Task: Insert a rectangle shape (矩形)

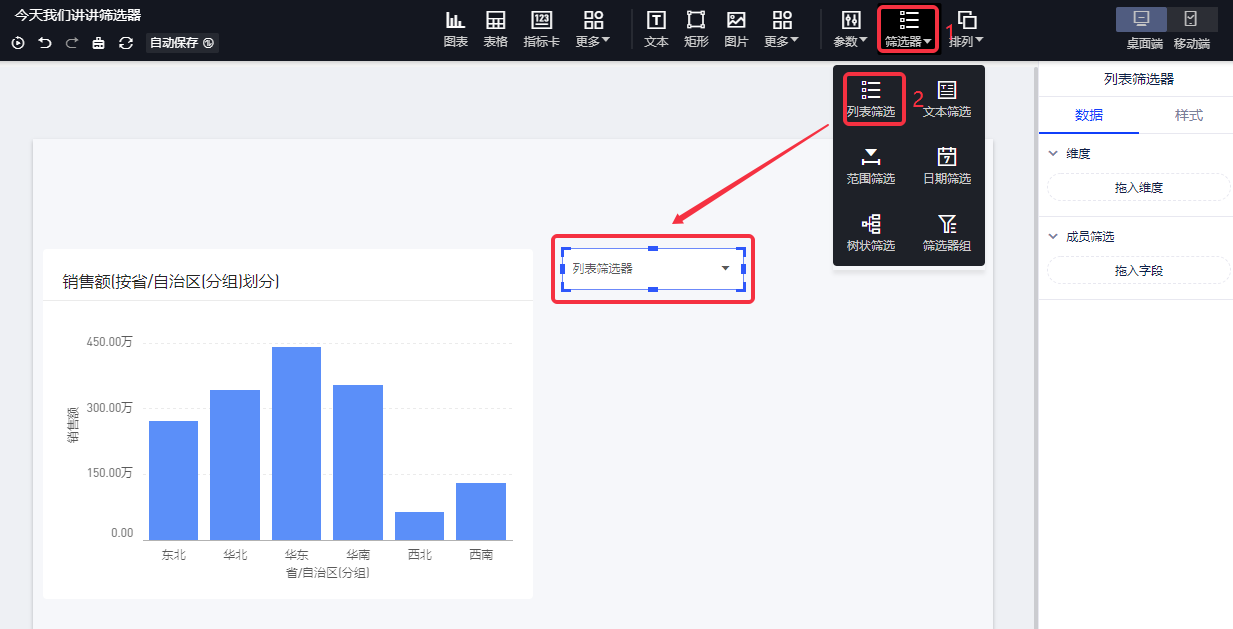Action: tap(696, 29)
